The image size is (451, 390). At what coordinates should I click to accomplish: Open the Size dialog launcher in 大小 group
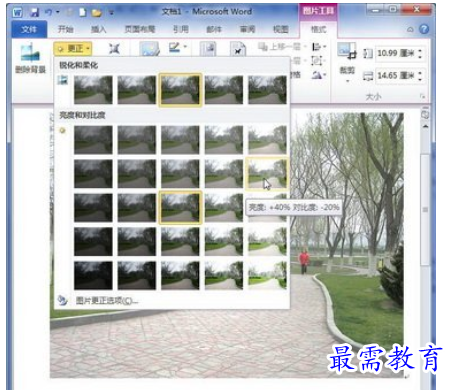423,97
